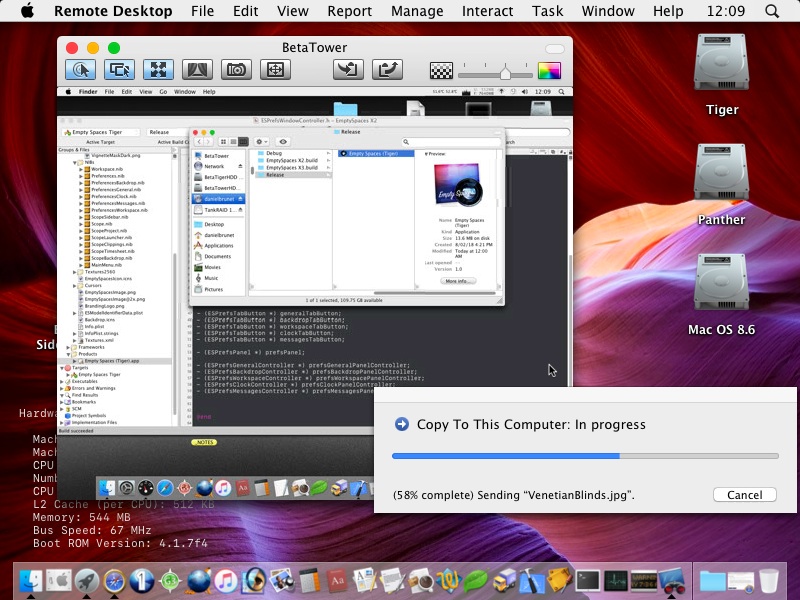Get clipboard contents from remote computer
The height and width of the screenshot is (600, 800).
click(348, 70)
